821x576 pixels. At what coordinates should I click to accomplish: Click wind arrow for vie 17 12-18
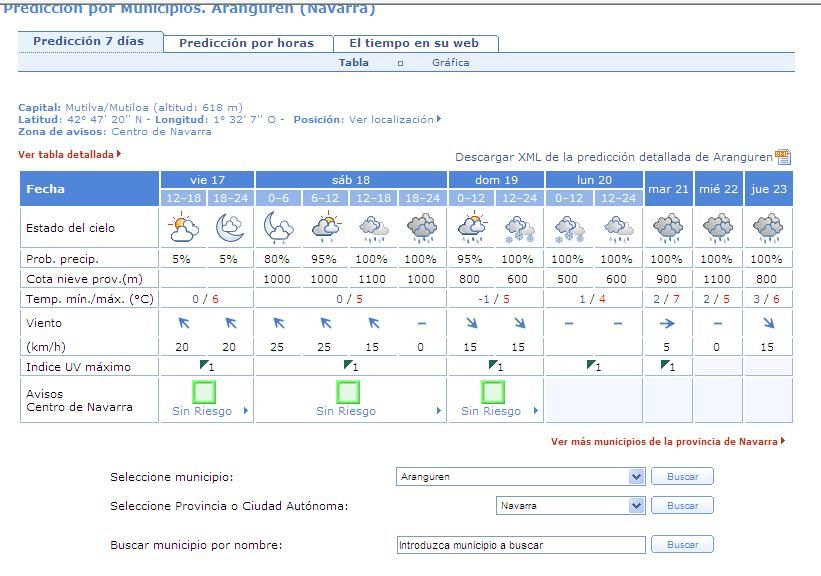coord(183,323)
